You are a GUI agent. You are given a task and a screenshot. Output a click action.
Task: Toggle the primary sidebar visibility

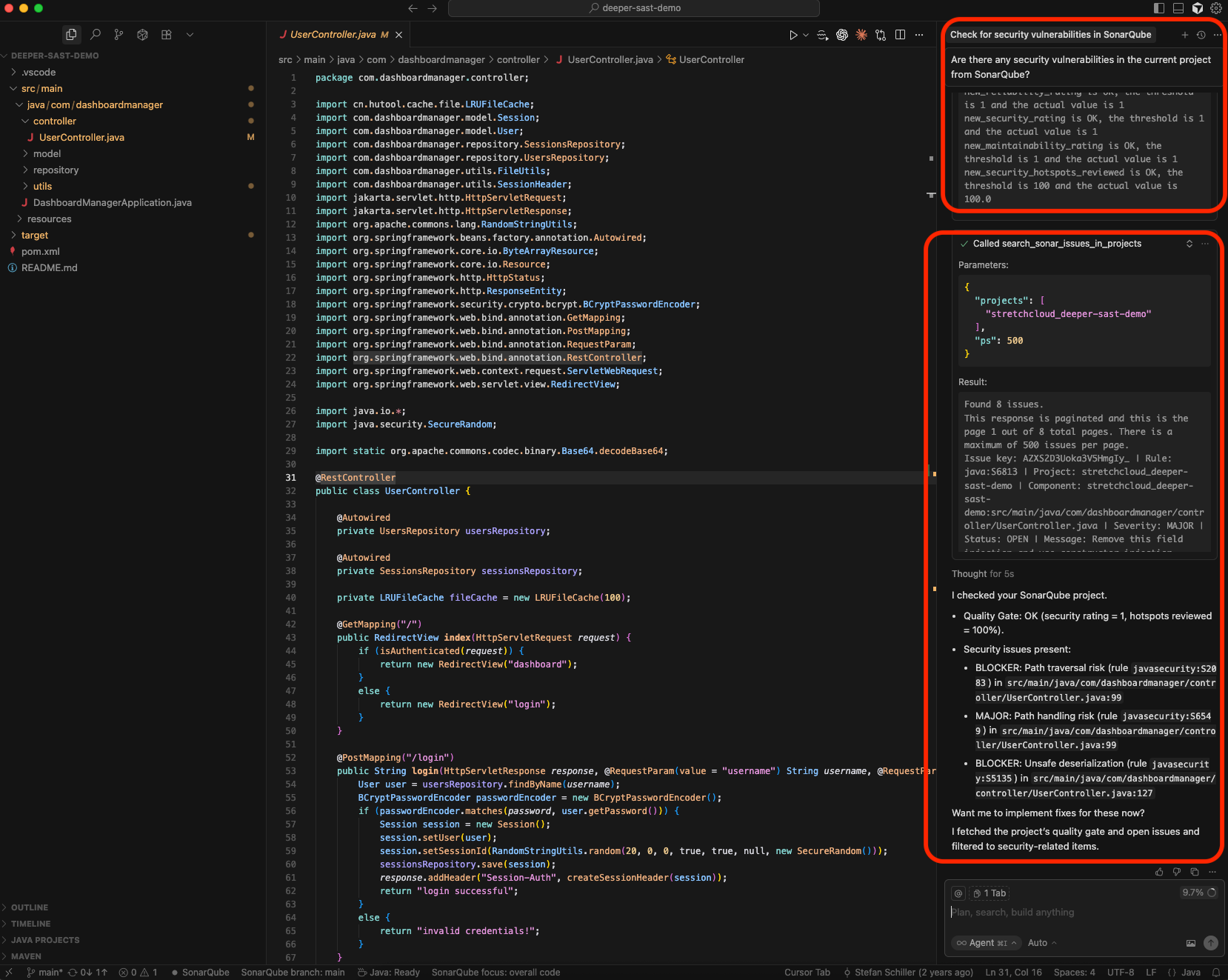click(1158, 8)
